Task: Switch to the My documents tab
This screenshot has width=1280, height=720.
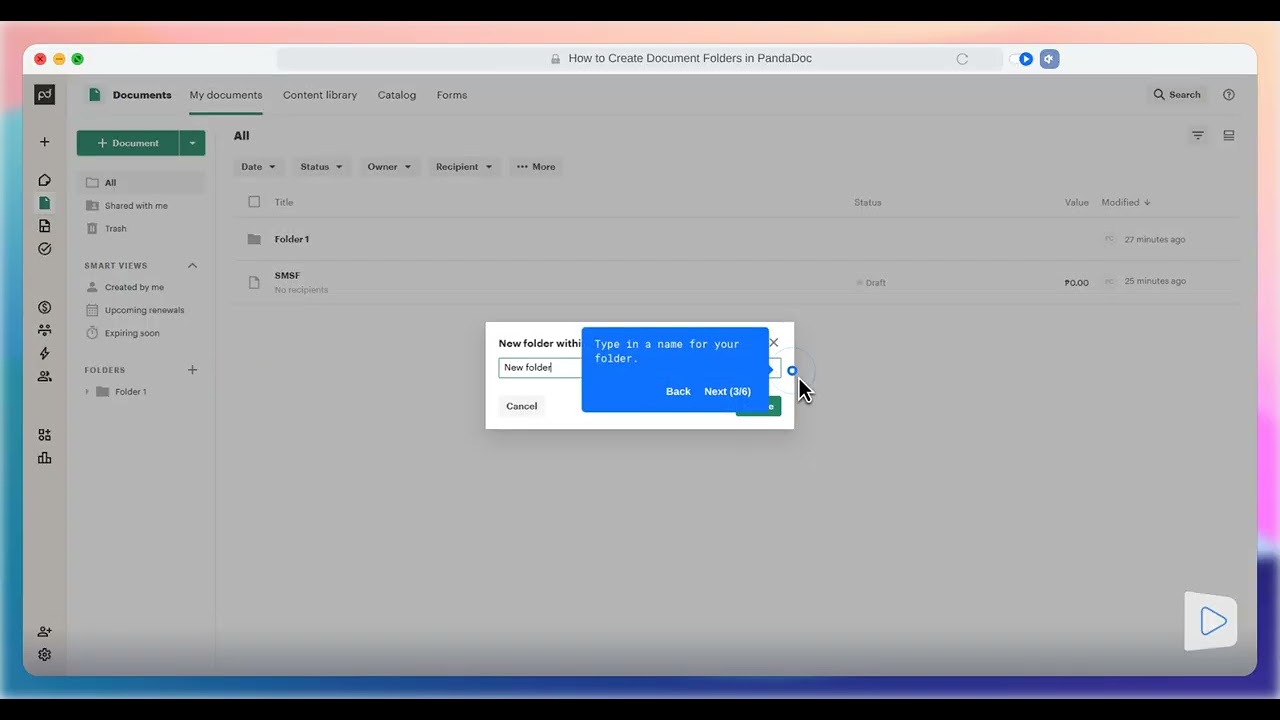Action: [226, 95]
